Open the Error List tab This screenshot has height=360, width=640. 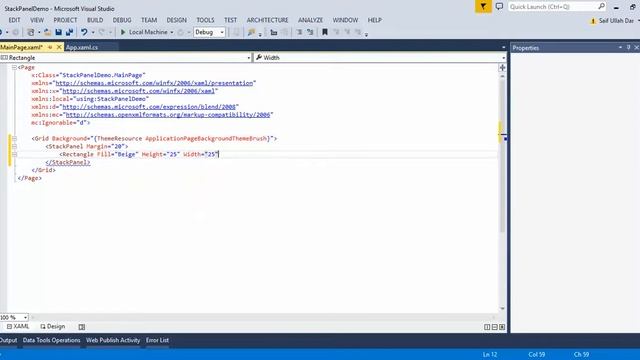[158, 340]
